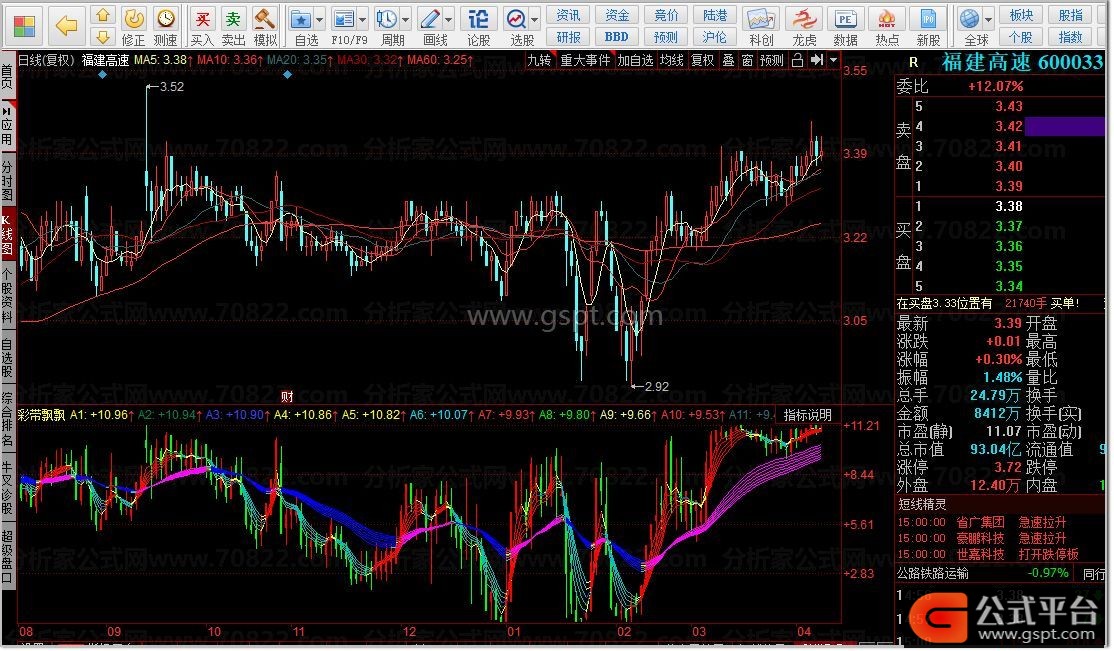
Task: Switch to the 自选股 sidebar tab
Action: pos(7,359)
